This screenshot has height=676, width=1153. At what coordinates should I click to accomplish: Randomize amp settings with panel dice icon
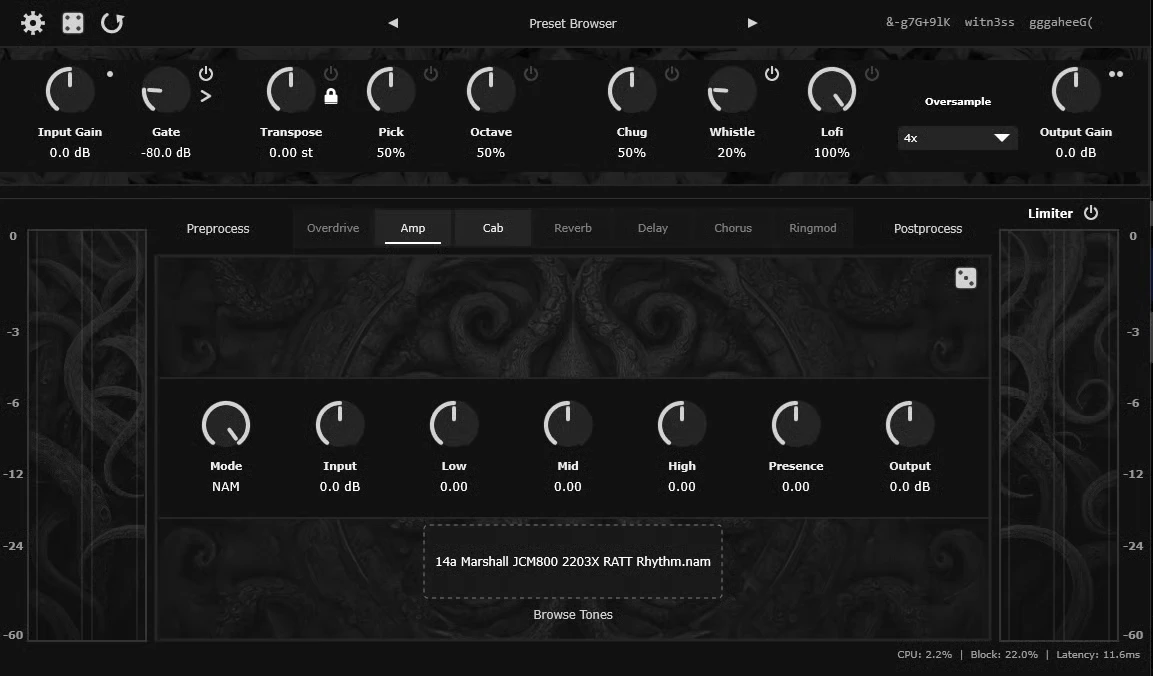965,278
